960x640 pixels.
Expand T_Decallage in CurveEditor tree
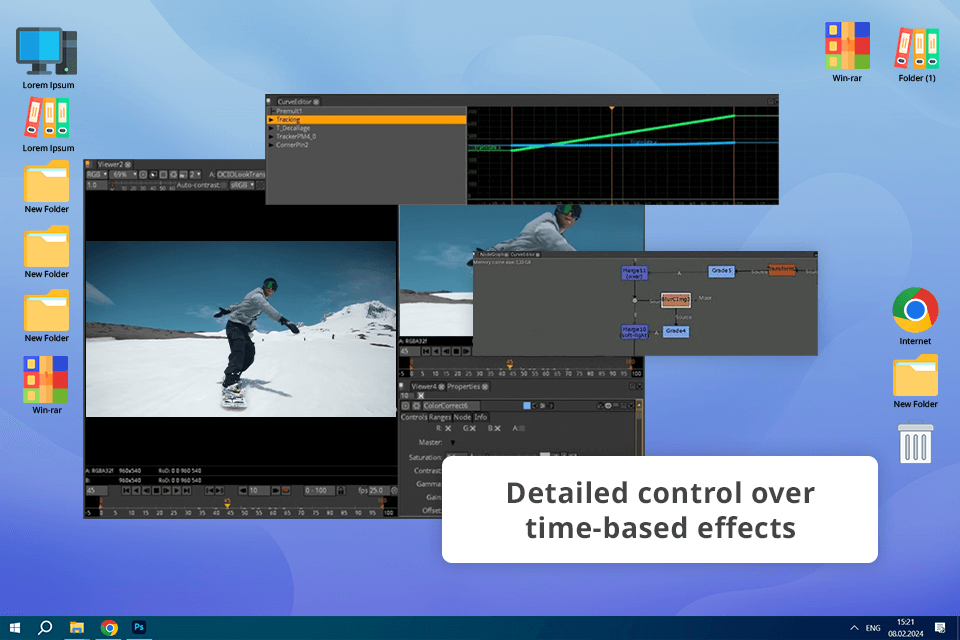point(271,128)
